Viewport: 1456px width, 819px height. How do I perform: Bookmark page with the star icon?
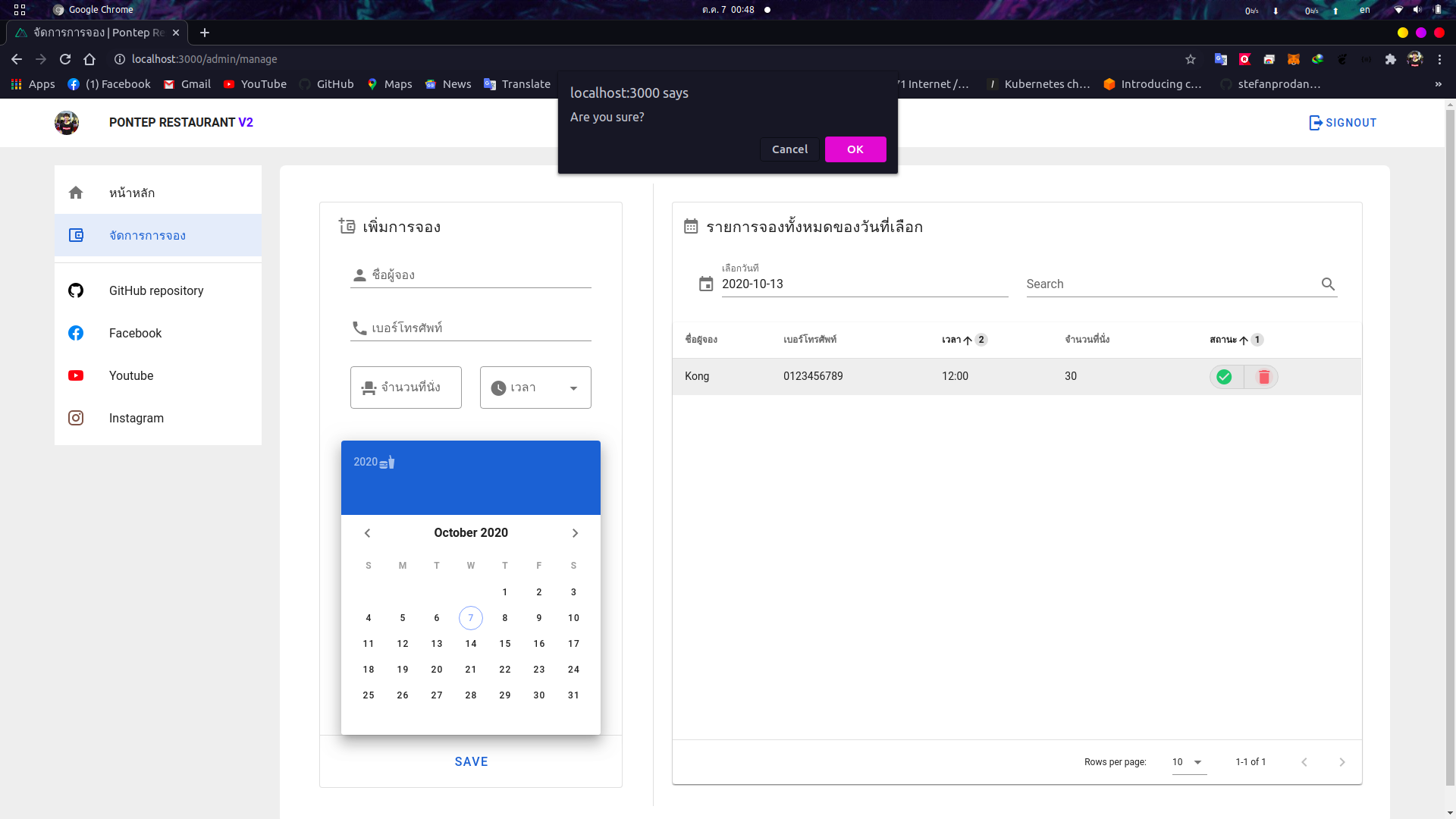(1191, 59)
